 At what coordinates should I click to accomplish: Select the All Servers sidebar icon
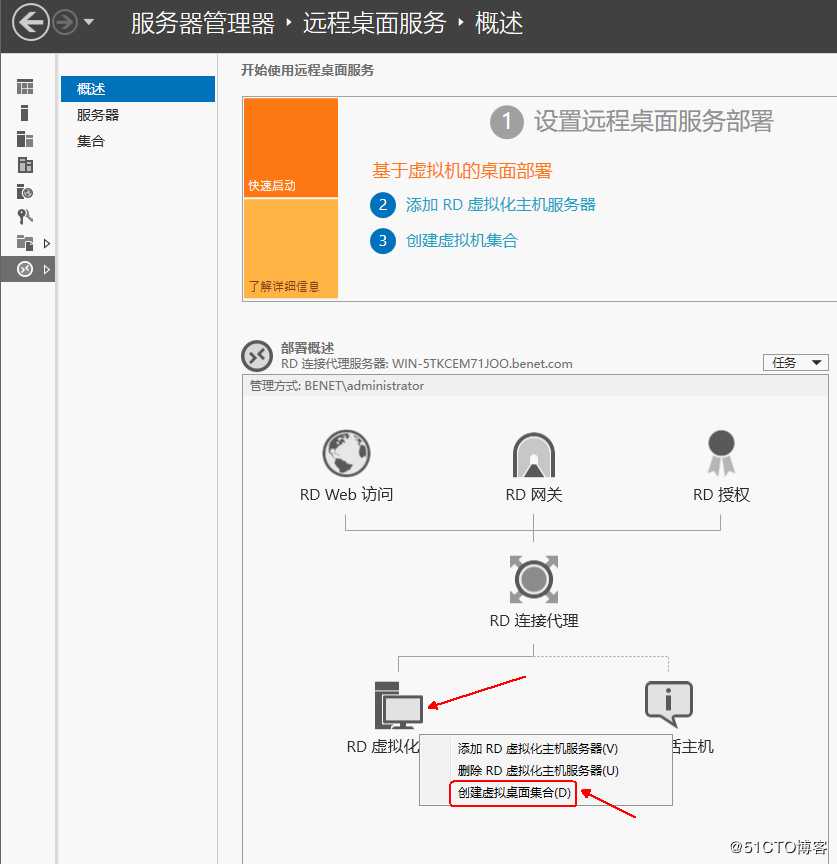click(25, 139)
